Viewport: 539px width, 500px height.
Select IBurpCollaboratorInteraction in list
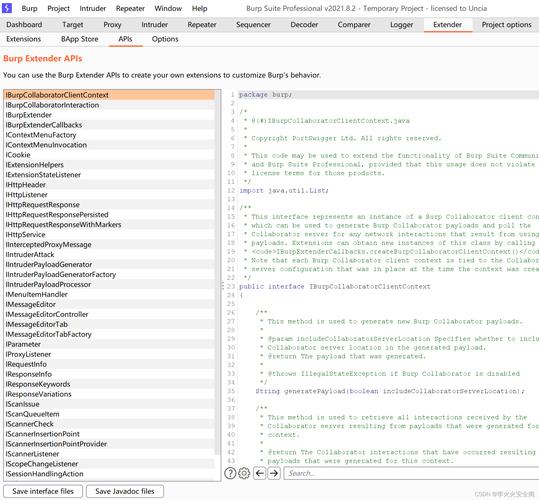tap(109, 105)
